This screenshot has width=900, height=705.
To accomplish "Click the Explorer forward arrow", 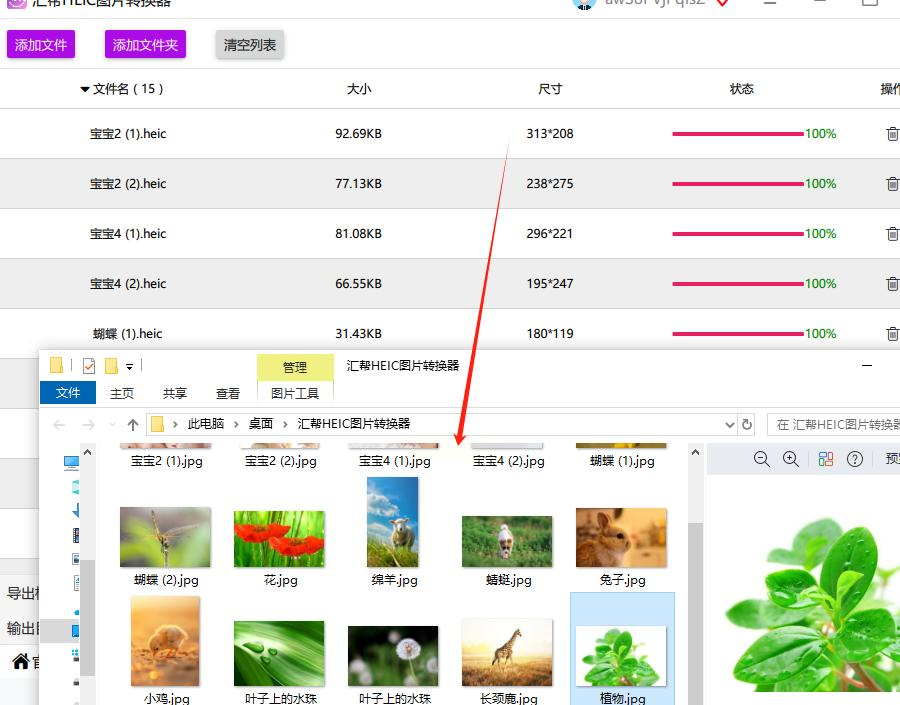I will pyautogui.click(x=88, y=425).
